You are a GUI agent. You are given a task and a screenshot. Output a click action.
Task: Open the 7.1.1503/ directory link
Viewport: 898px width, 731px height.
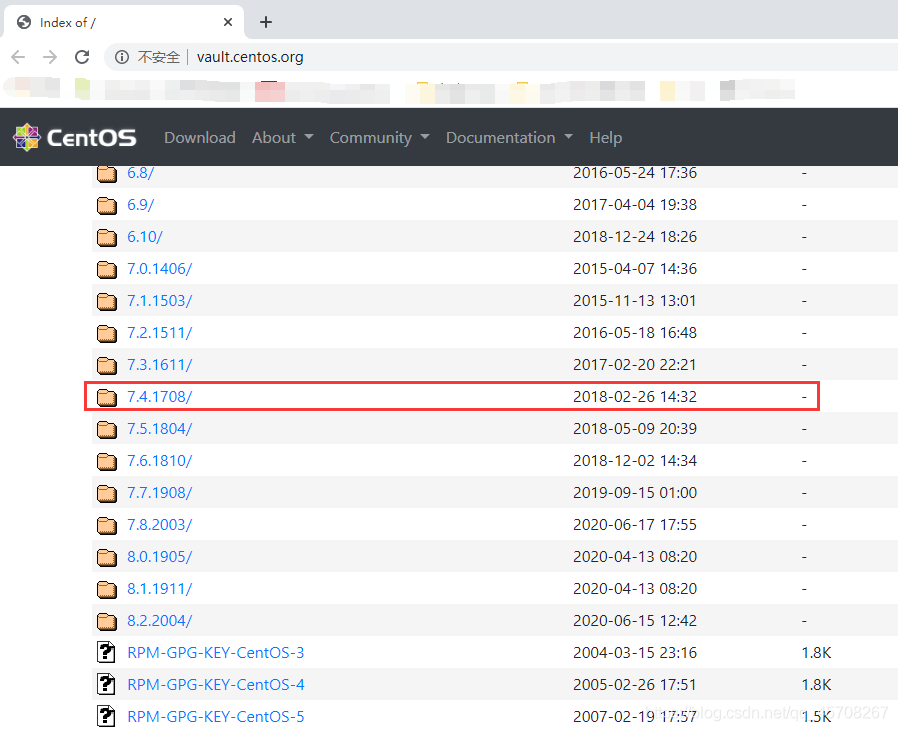coord(160,301)
